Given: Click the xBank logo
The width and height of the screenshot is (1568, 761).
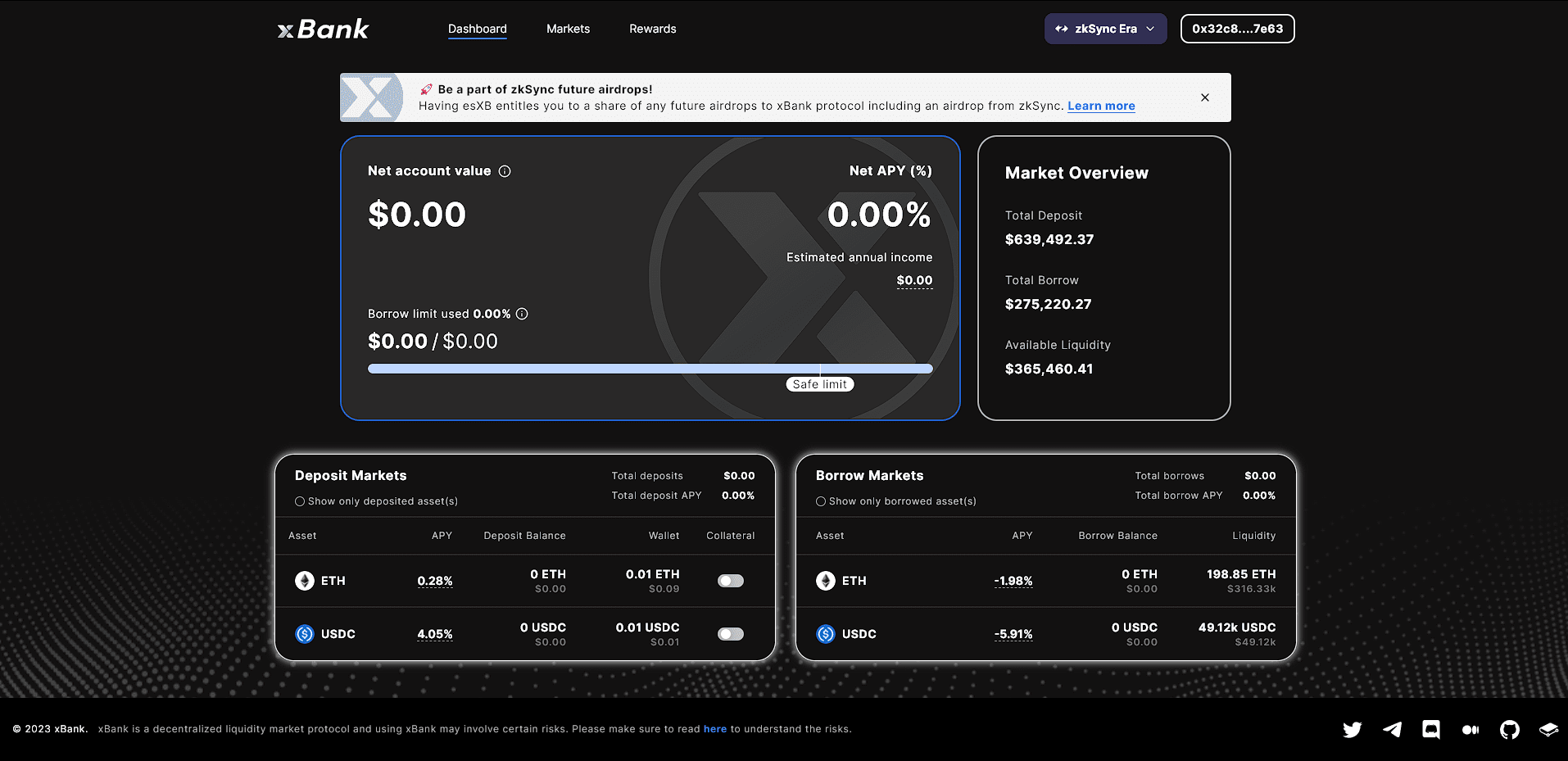Looking at the screenshot, I should coord(324,29).
